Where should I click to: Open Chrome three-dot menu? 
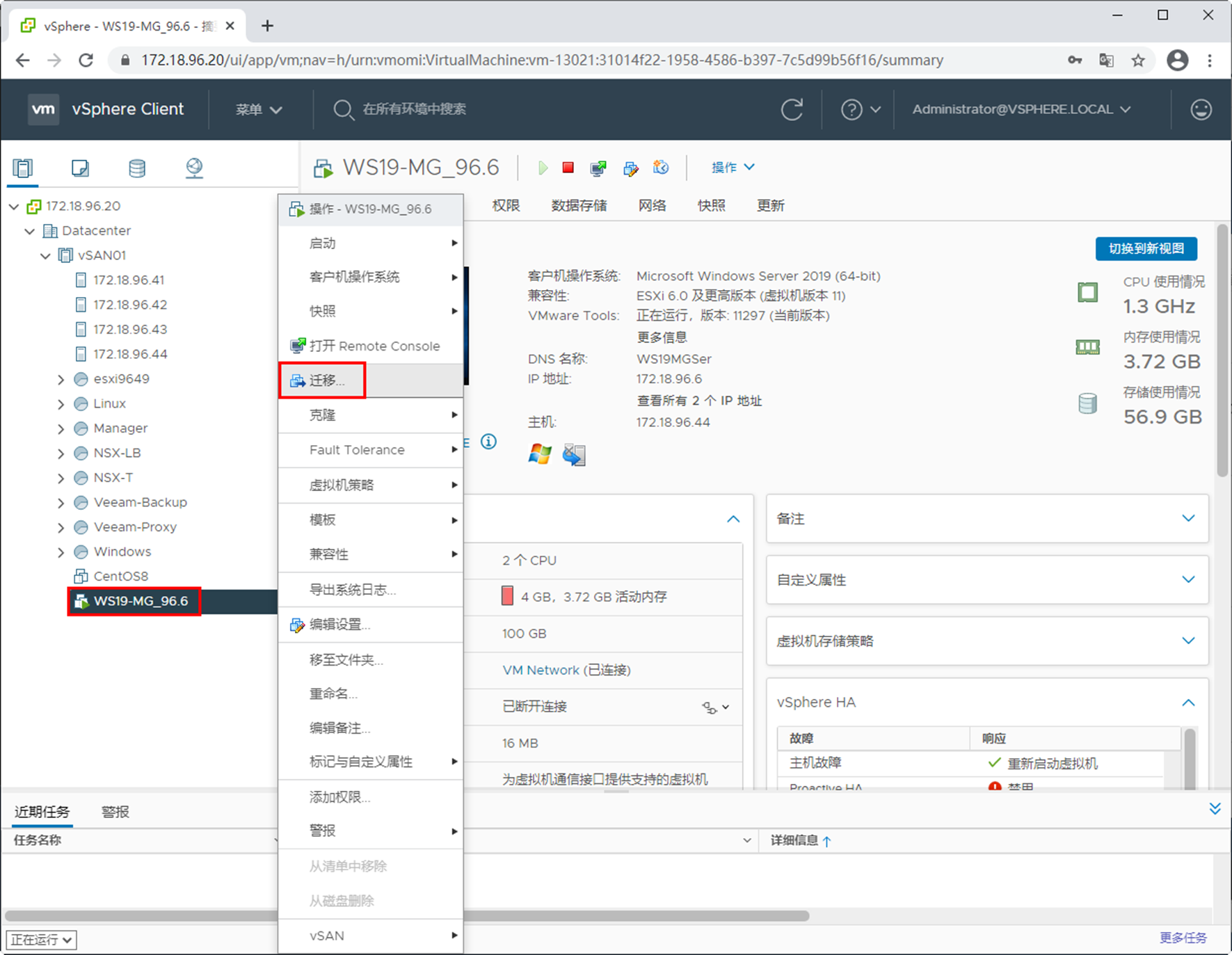(1210, 61)
